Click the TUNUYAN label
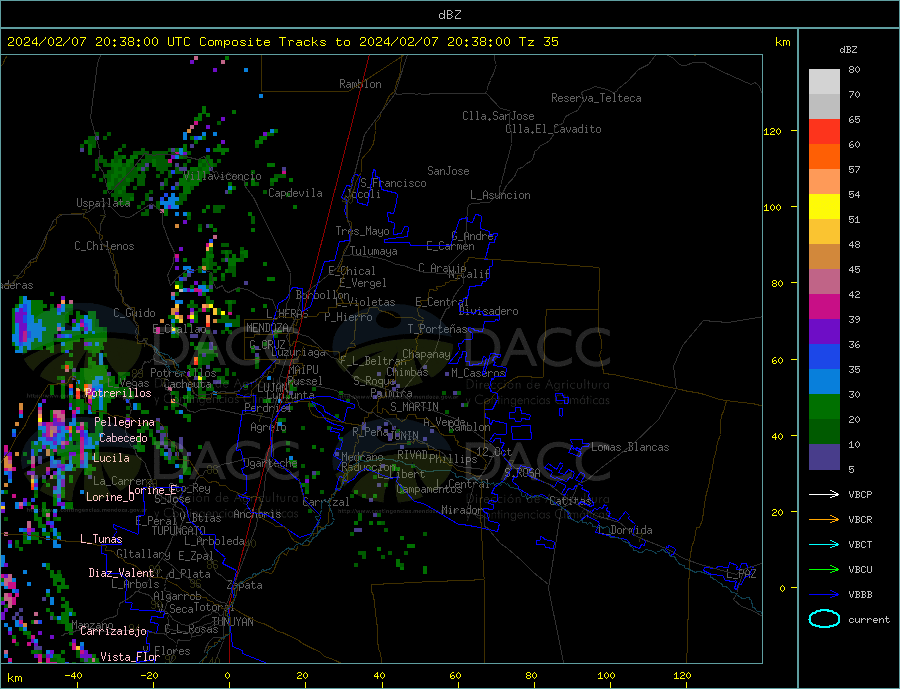The image size is (900, 689). [x=232, y=622]
